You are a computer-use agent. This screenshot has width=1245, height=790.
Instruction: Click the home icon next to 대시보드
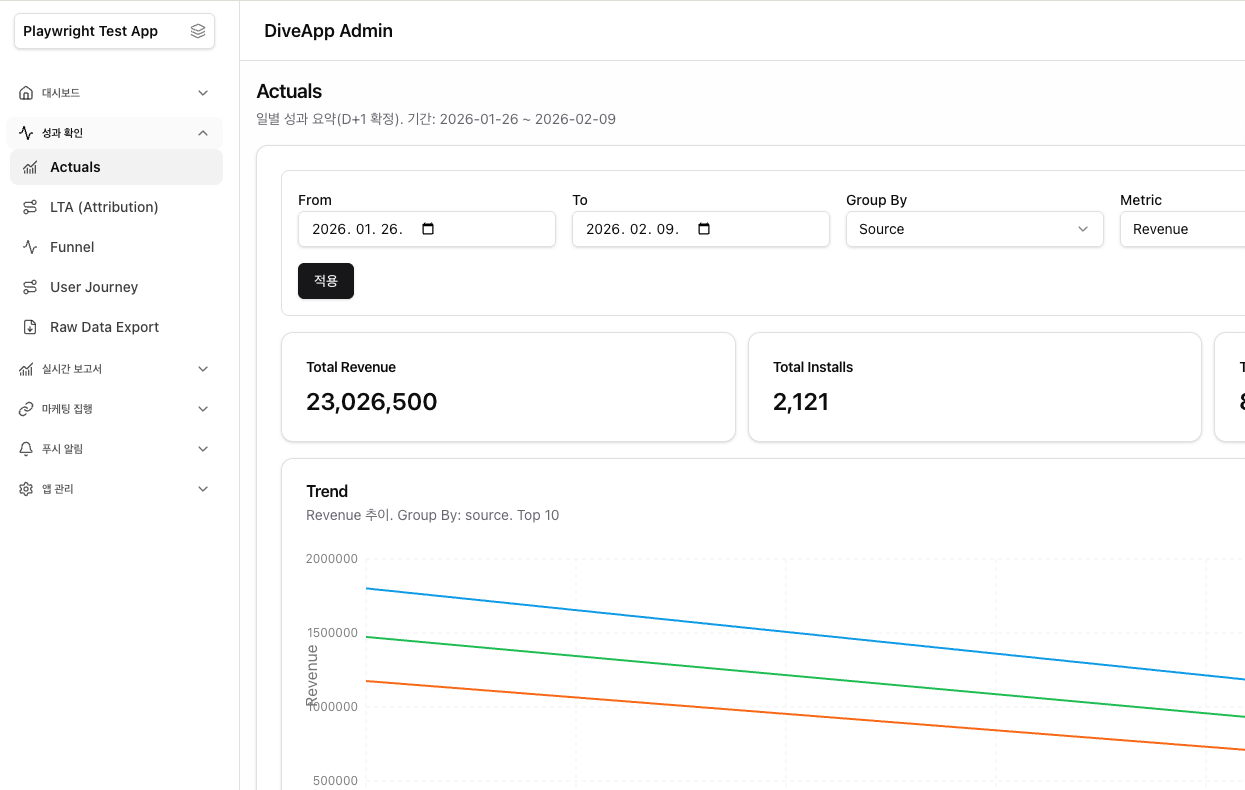click(26, 93)
